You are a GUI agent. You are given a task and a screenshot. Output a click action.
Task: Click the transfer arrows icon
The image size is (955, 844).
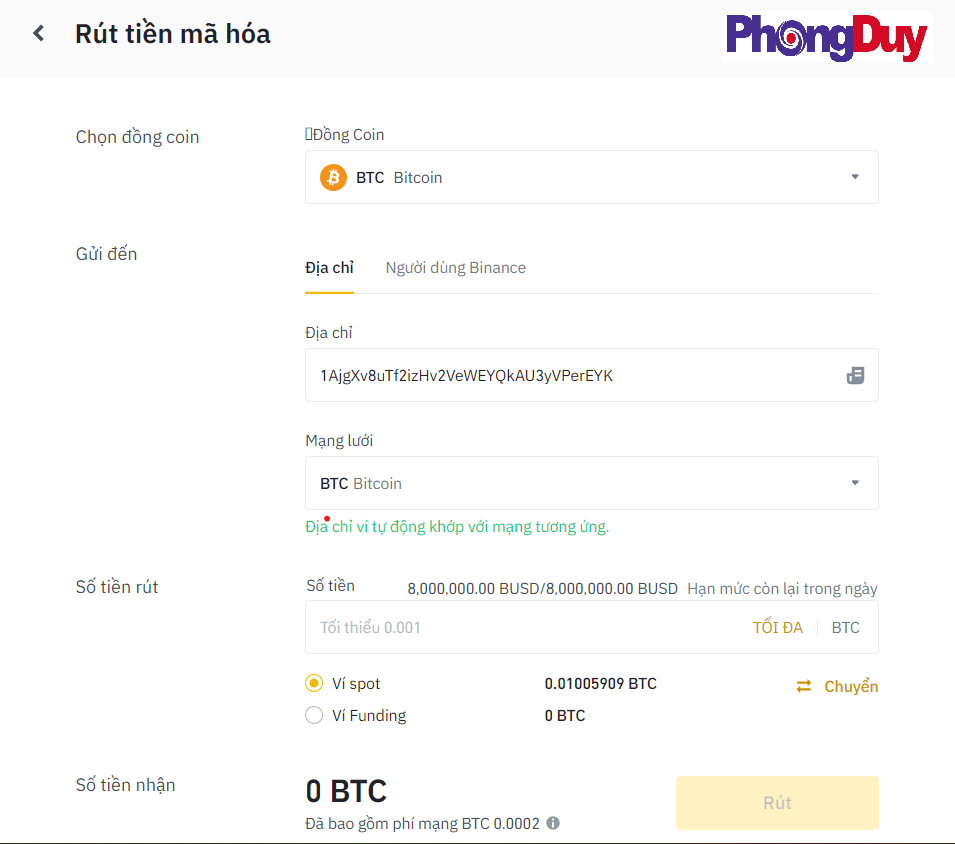804,686
